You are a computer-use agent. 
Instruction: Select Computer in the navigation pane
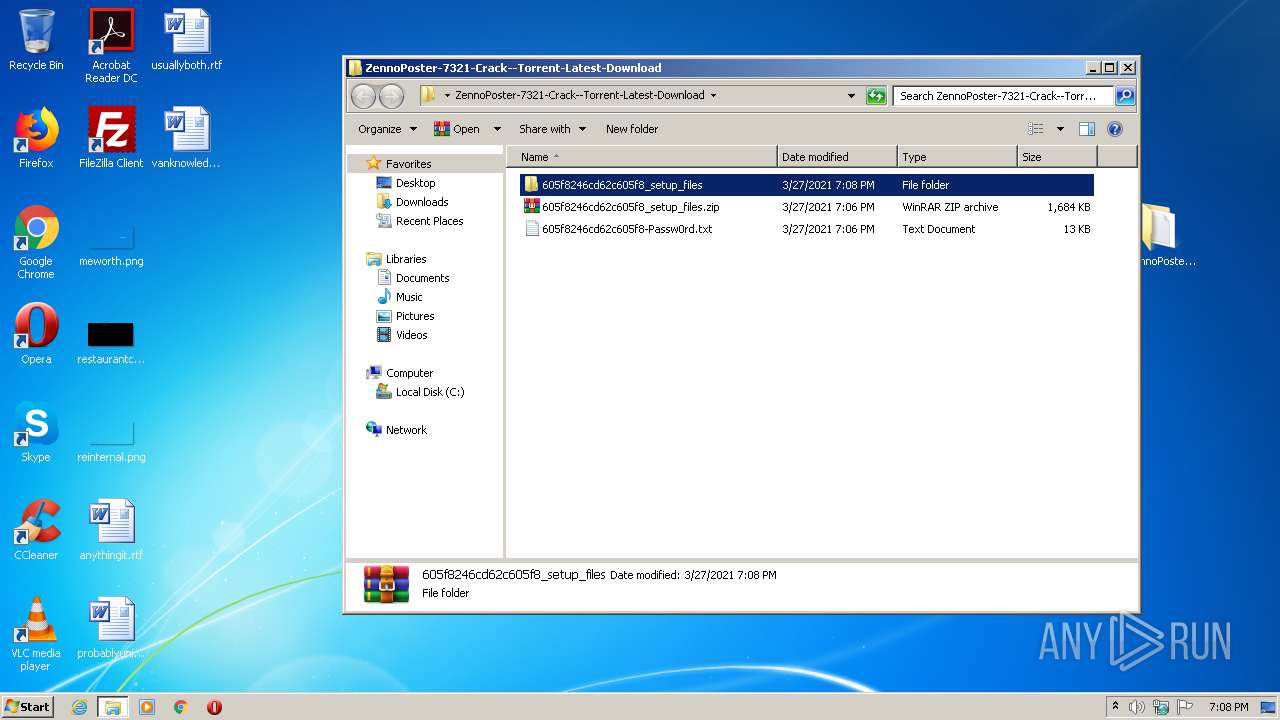click(x=409, y=373)
